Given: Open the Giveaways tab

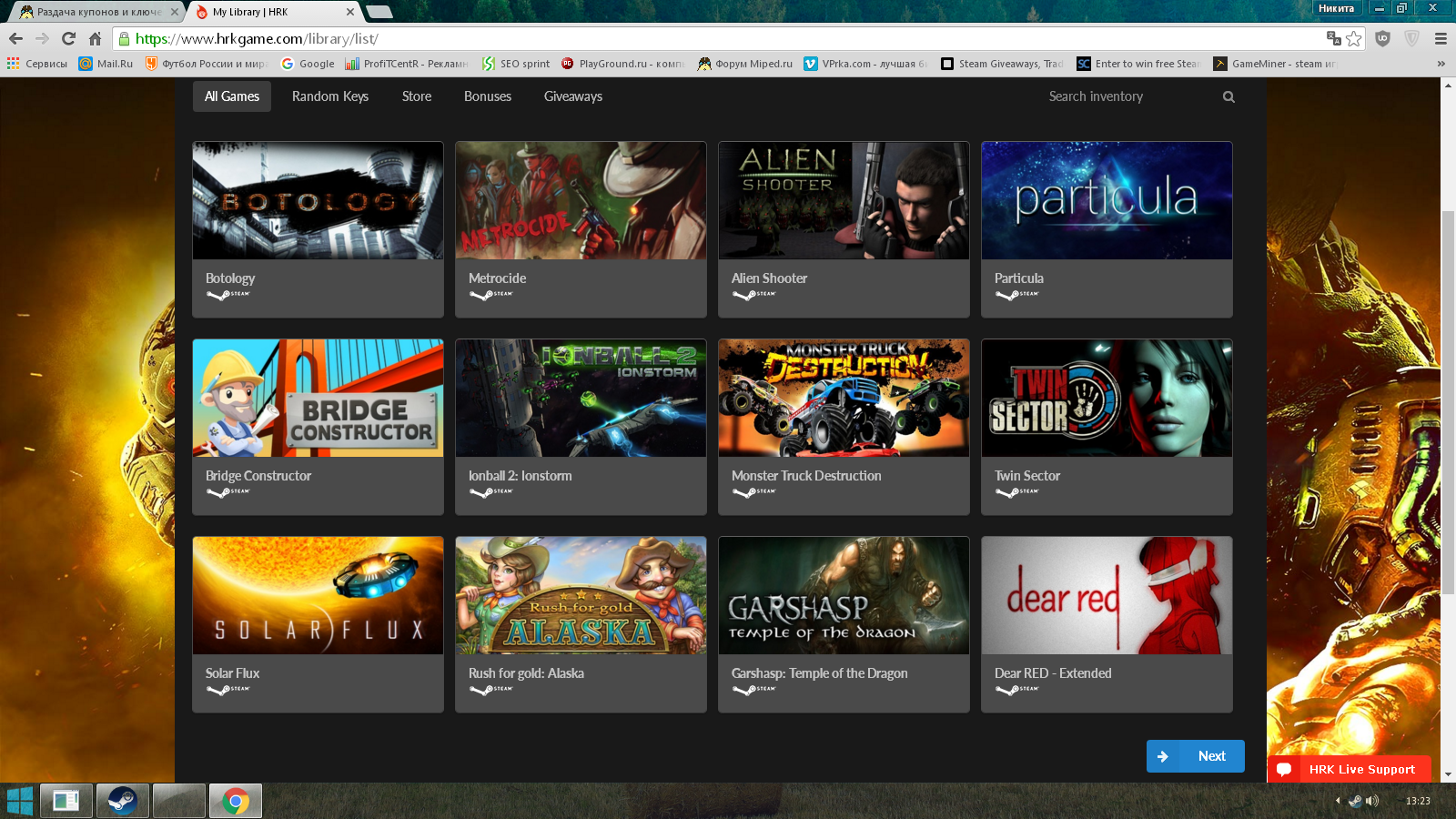Looking at the screenshot, I should (x=573, y=96).
